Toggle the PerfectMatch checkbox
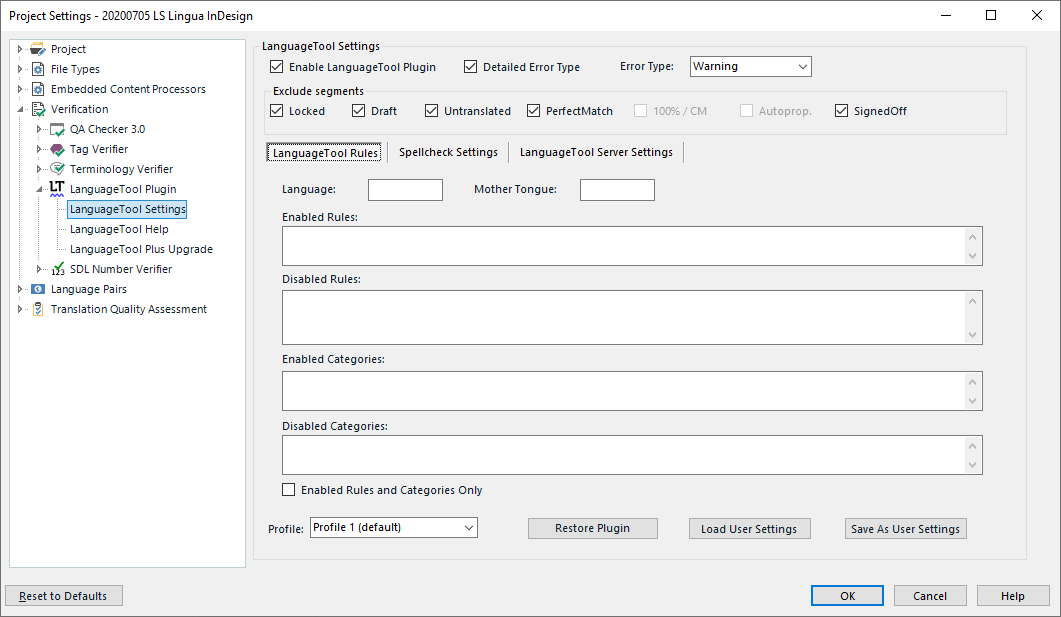1061x617 pixels. click(x=533, y=110)
